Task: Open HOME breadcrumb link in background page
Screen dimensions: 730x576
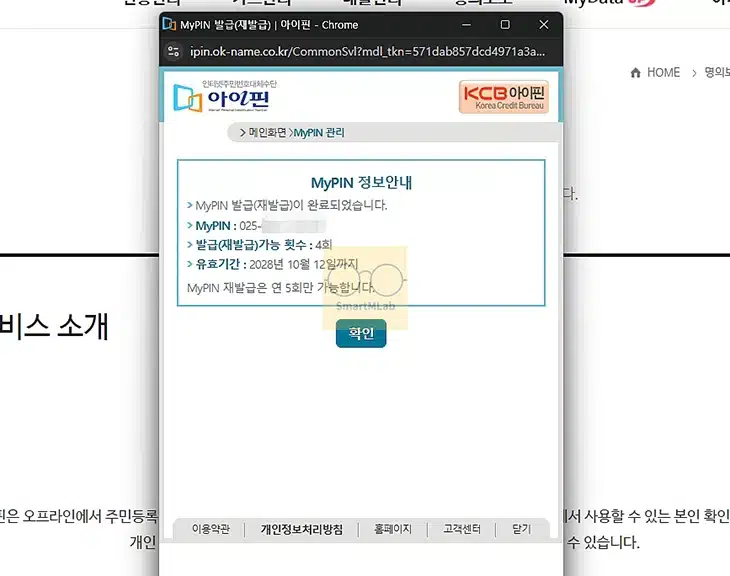Action: click(x=663, y=73)
